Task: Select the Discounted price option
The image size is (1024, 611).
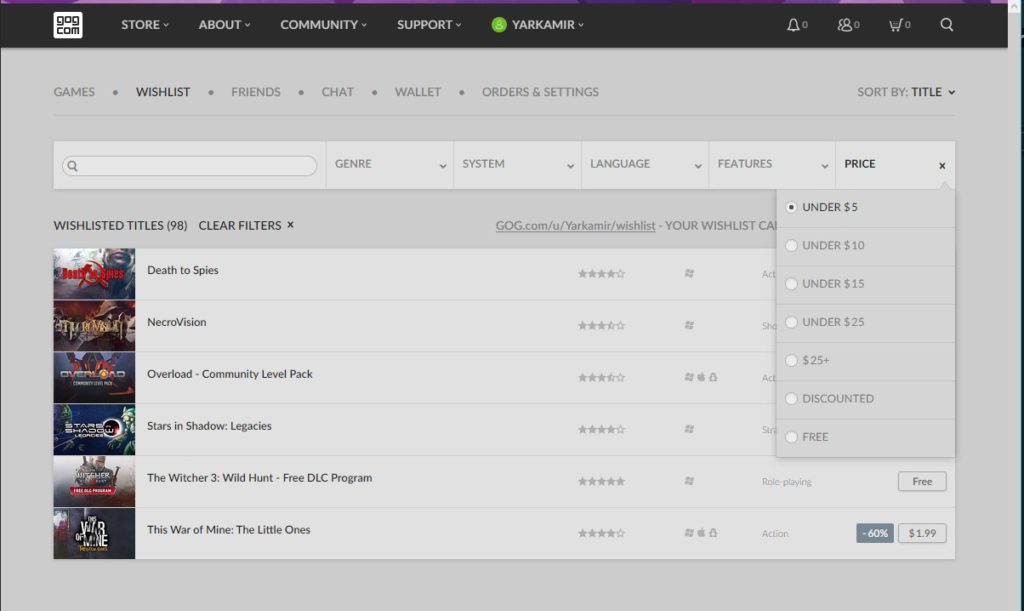Action: pos(865,399)
